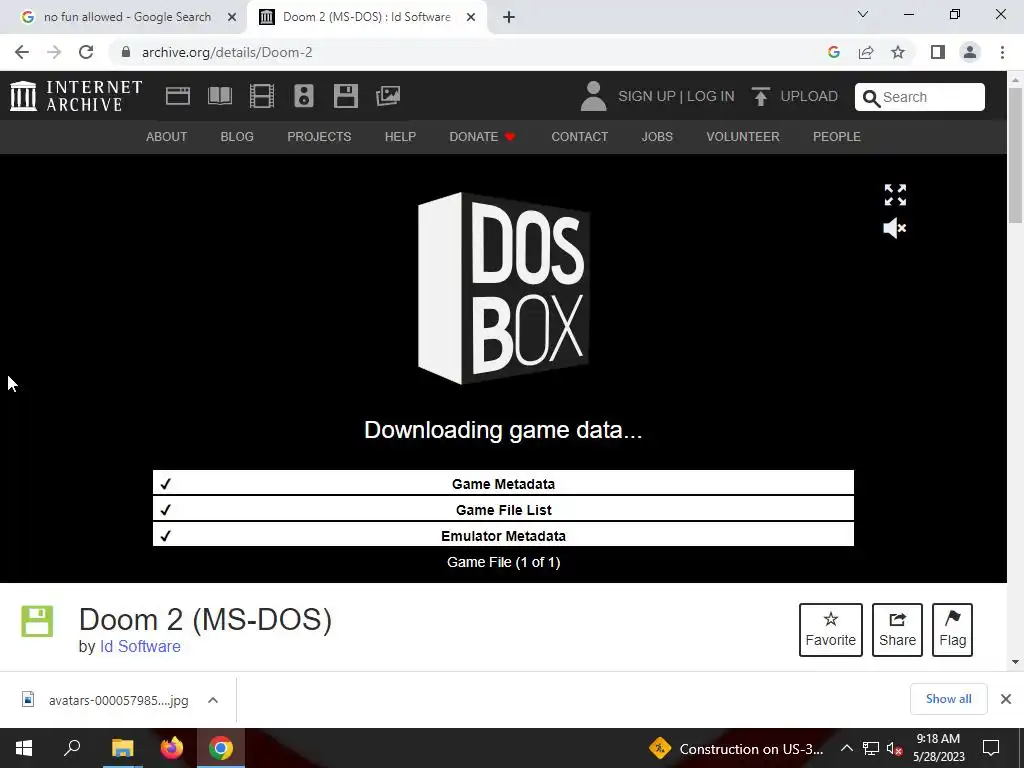Screen dimensions: 1024x768
Task: Open Windows taskbar search
Action: (72, 748)
